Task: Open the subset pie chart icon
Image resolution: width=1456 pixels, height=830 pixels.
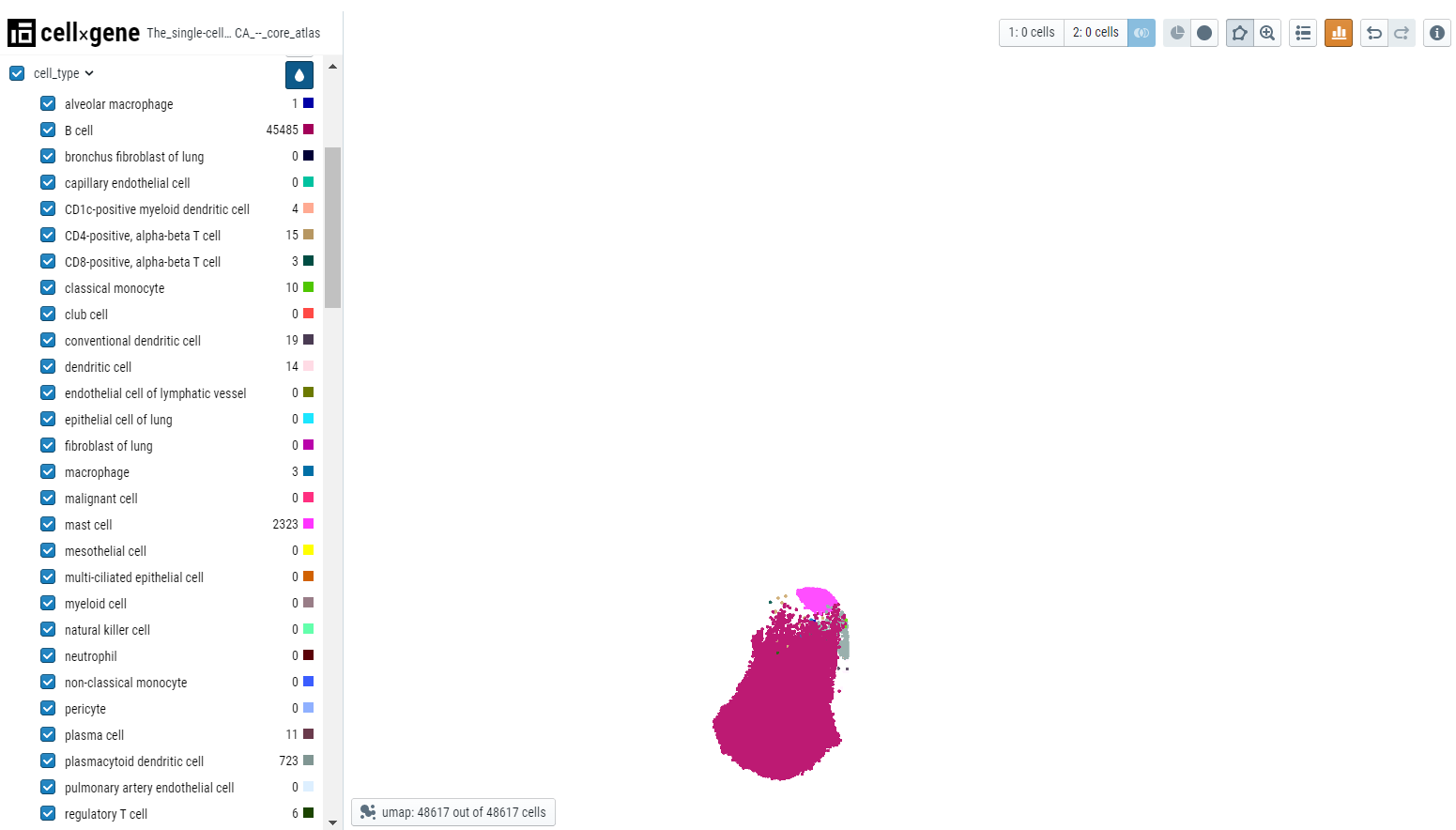Action: click(1177, 33)
